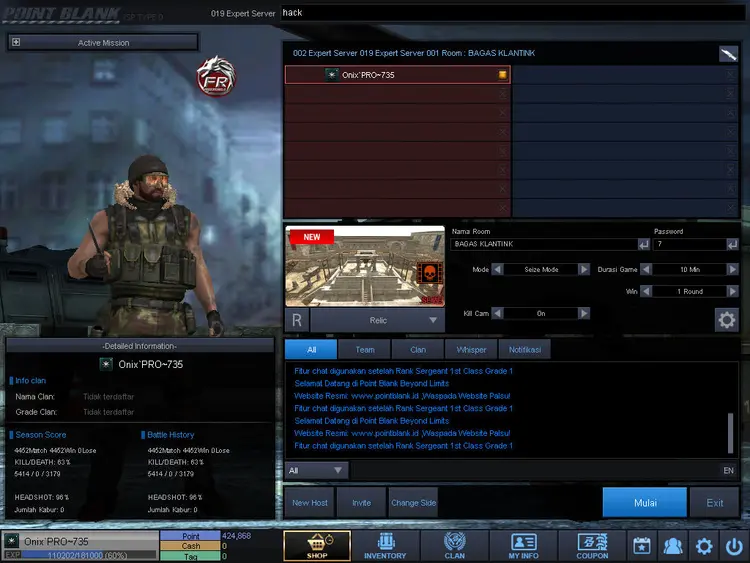Click the Battle History heading
Image resolution: width=750 pixels, height=563 pixels.
[171, 435]
